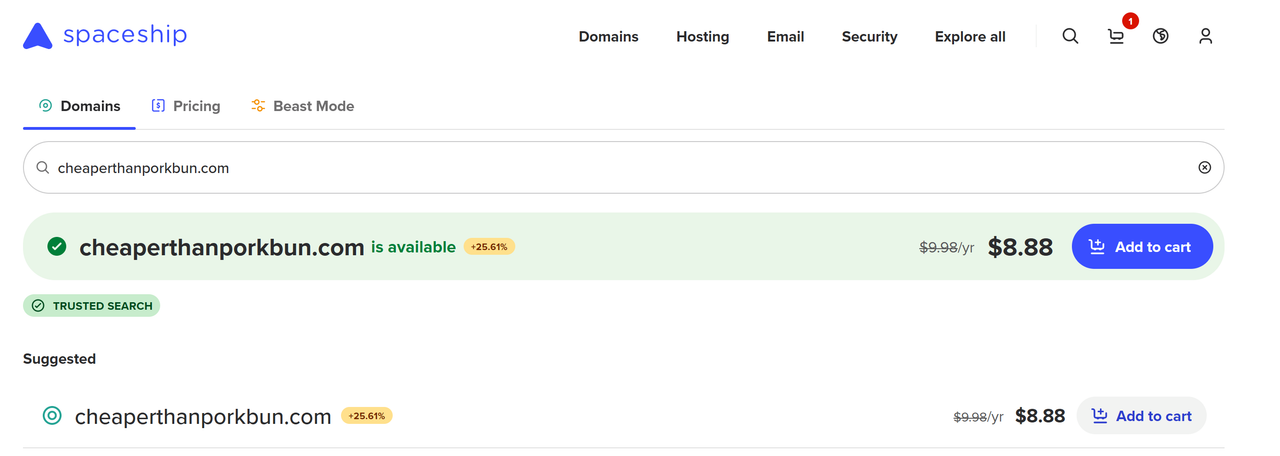Clear the search field with the X icon
The height and width of the screenshot is (456, 1280).
click(1204, 168)
